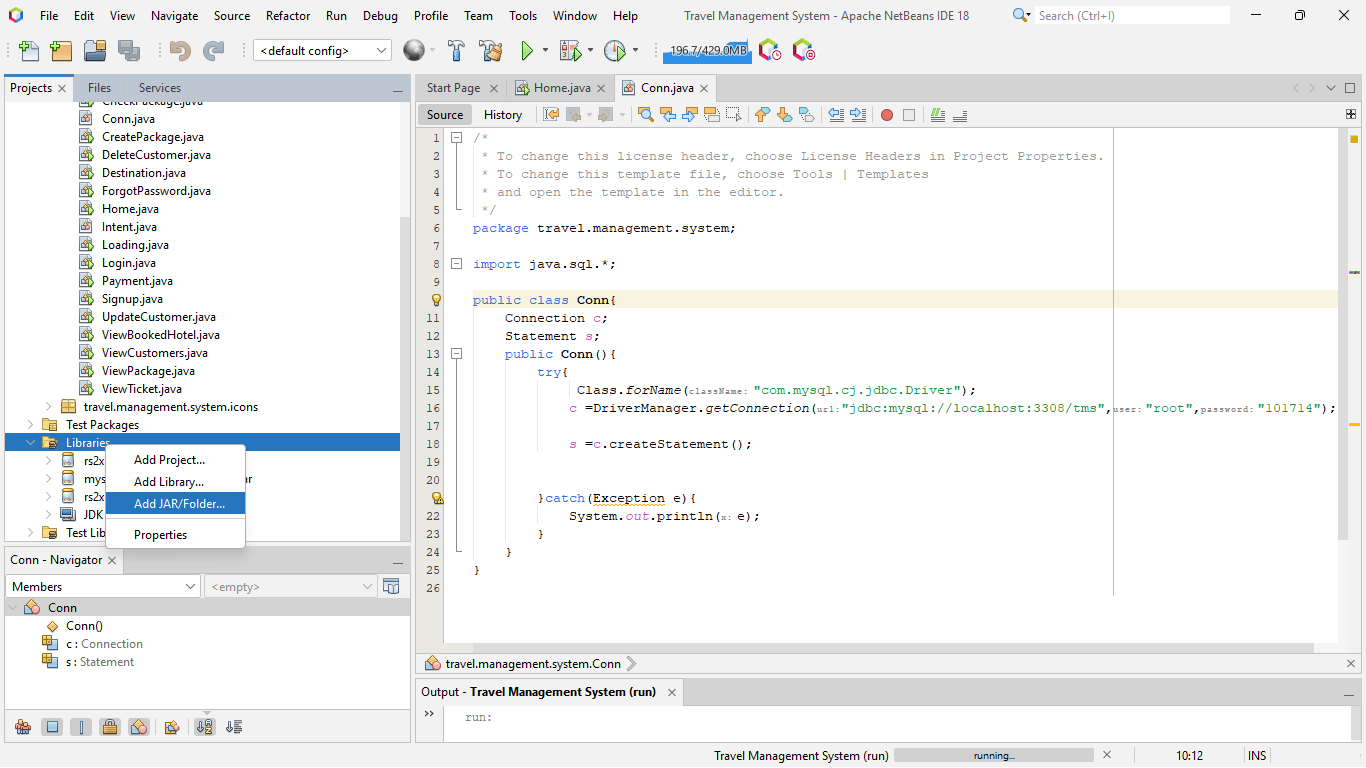Cancel running process with X in status bar
The image size is (1366, 768).
tap(1106, 756)
